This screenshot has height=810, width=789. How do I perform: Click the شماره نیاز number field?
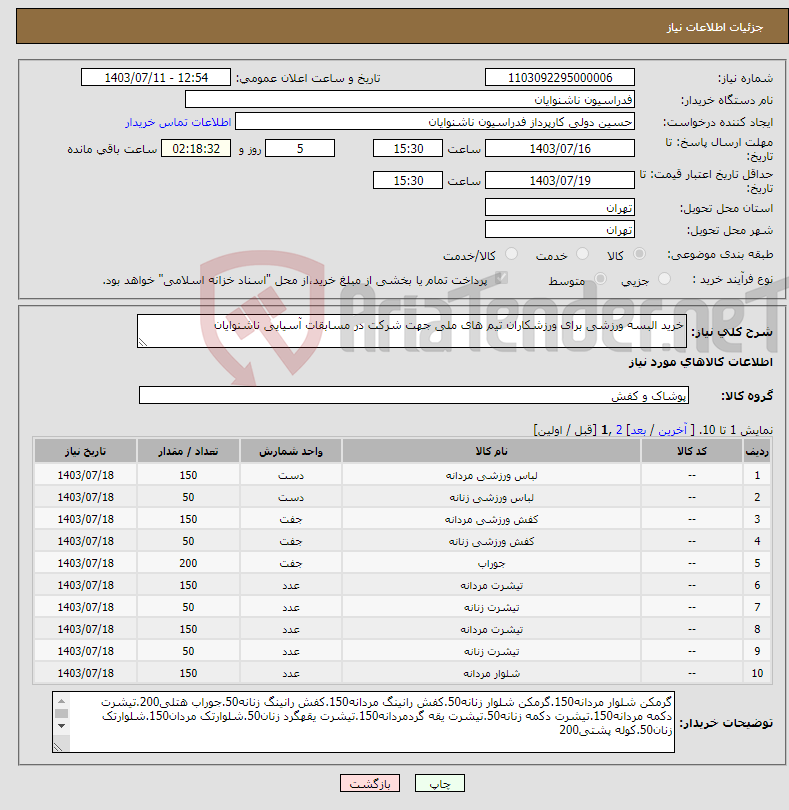coord(560,77)
